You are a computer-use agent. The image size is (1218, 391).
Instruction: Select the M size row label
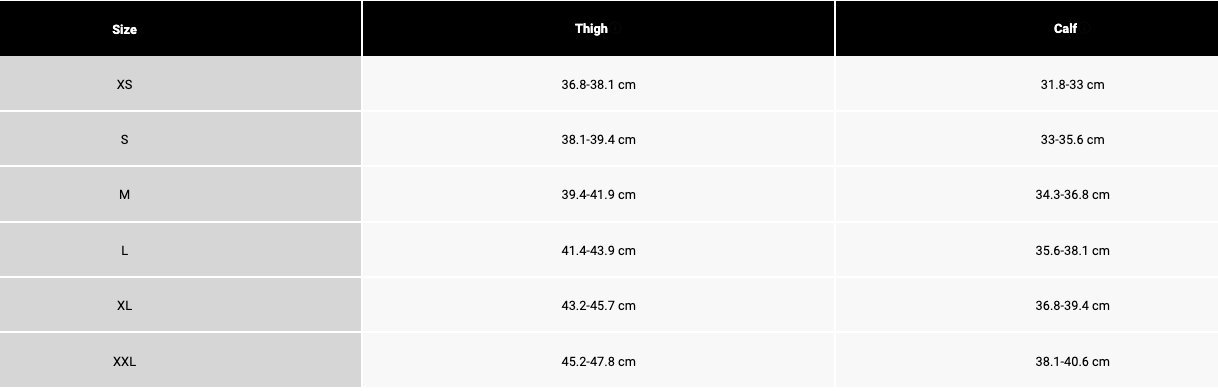coord(124,195)
